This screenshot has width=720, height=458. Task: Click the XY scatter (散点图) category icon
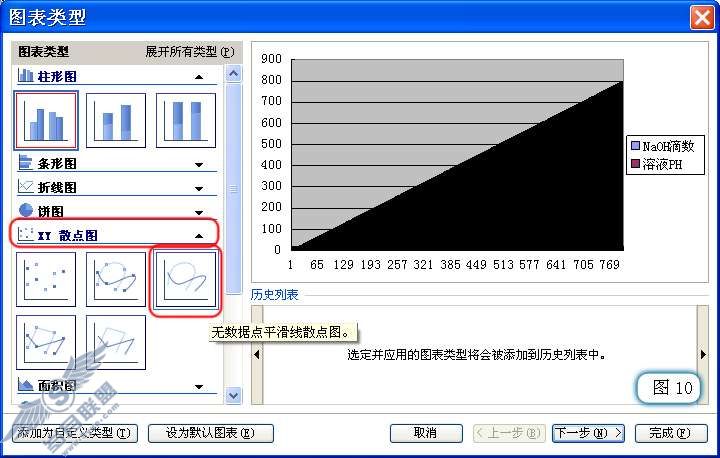pyautogui.click(x=26, y=234)
